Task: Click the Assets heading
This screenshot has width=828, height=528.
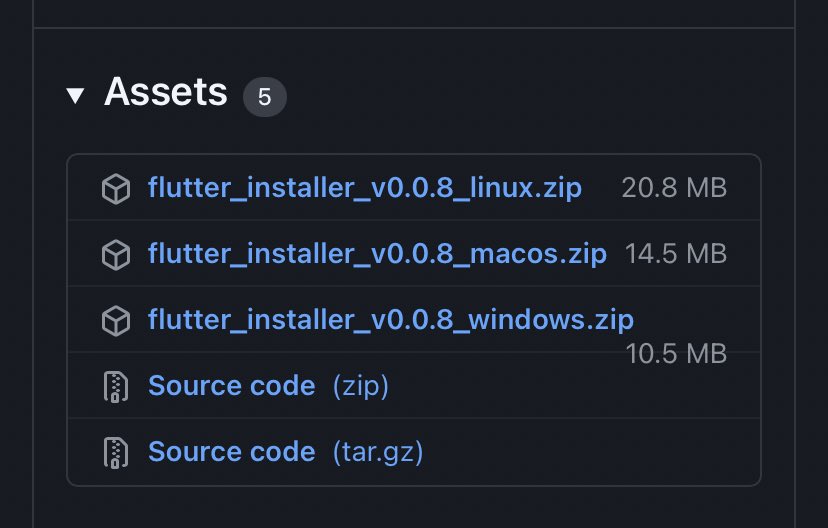Action: click(x=165, y=92)
